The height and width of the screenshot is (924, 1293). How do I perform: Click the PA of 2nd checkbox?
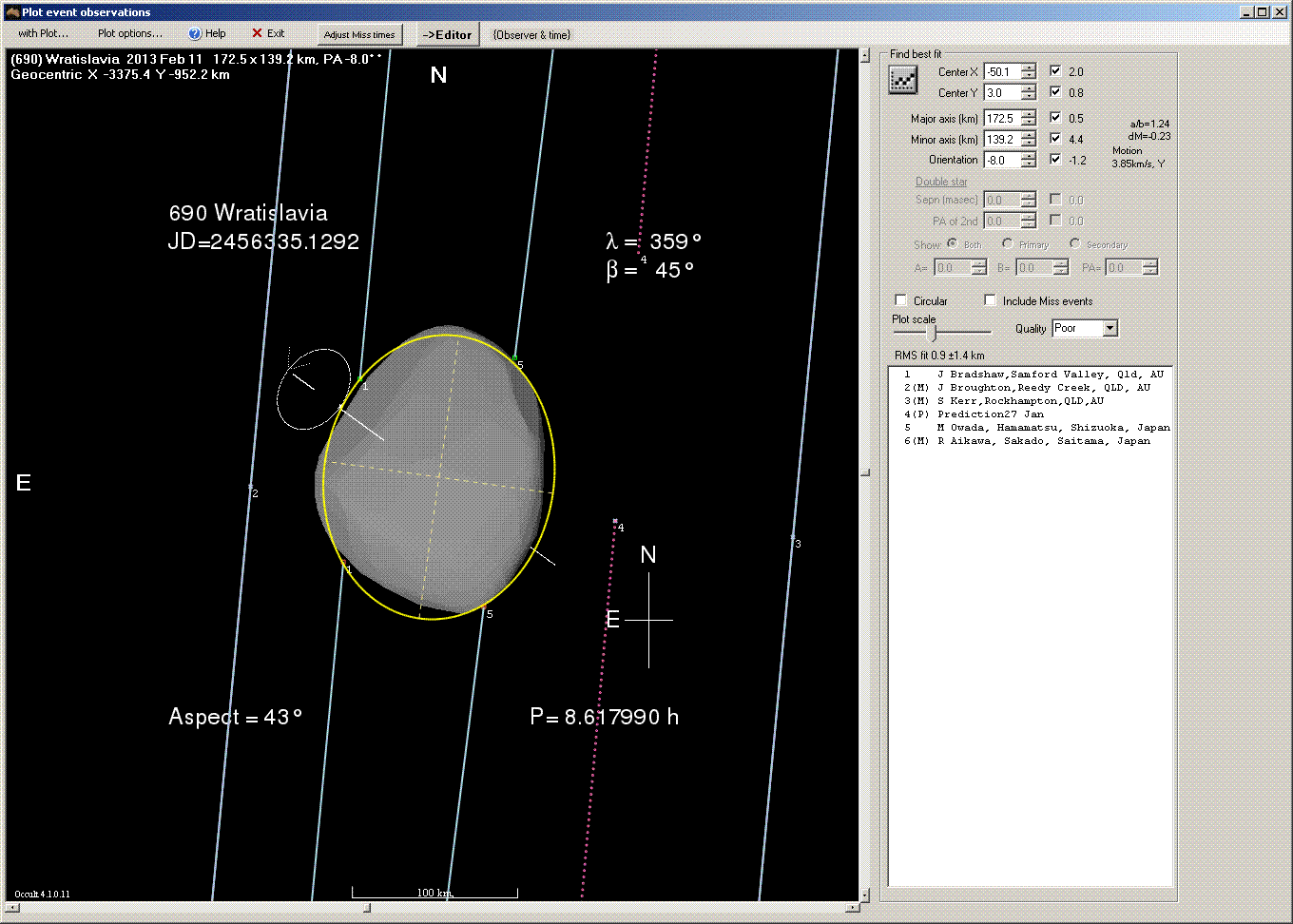coord(1055,221)
